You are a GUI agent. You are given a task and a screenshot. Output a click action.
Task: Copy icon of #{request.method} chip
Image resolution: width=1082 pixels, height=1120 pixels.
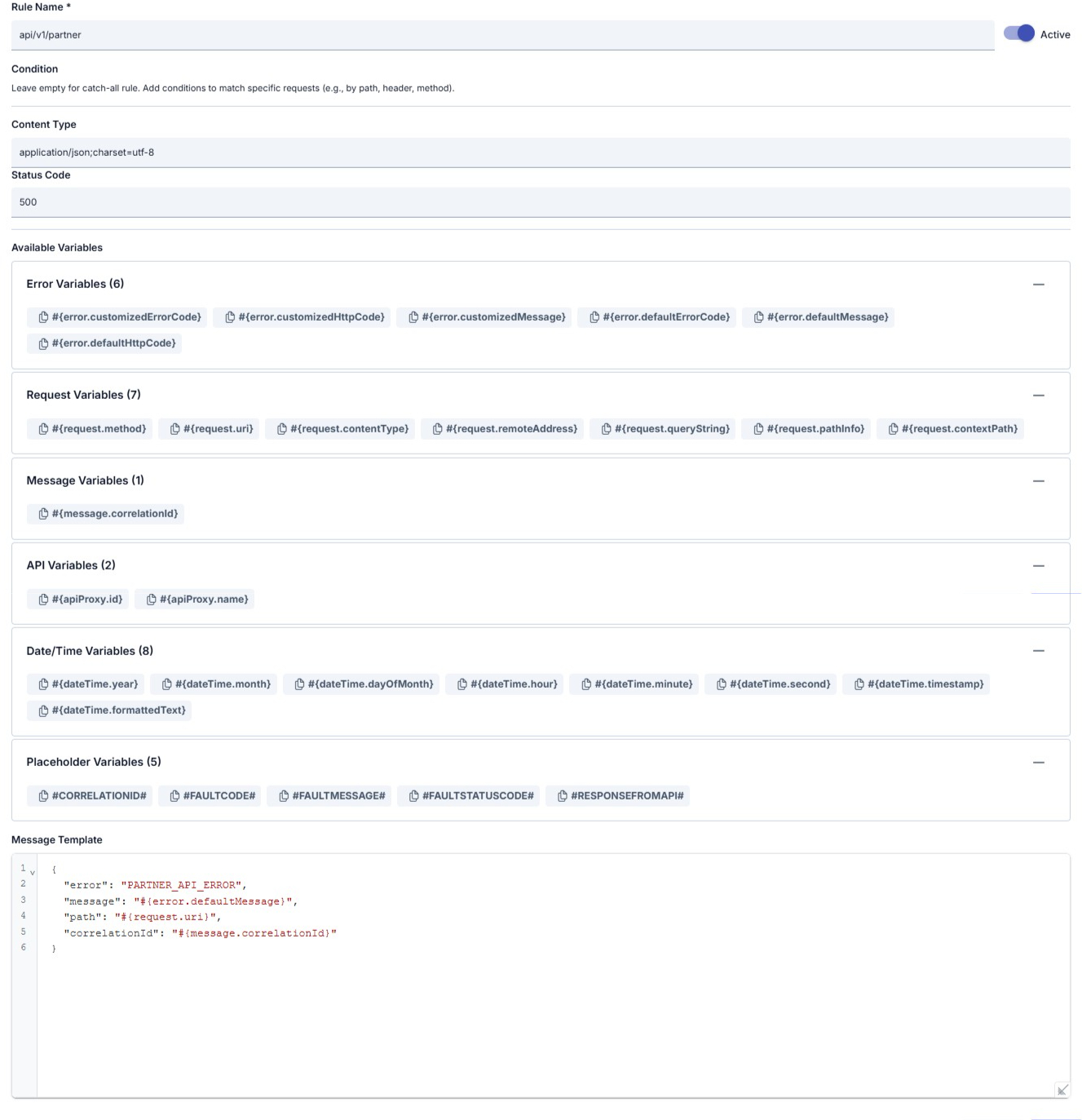pos(43,429)
